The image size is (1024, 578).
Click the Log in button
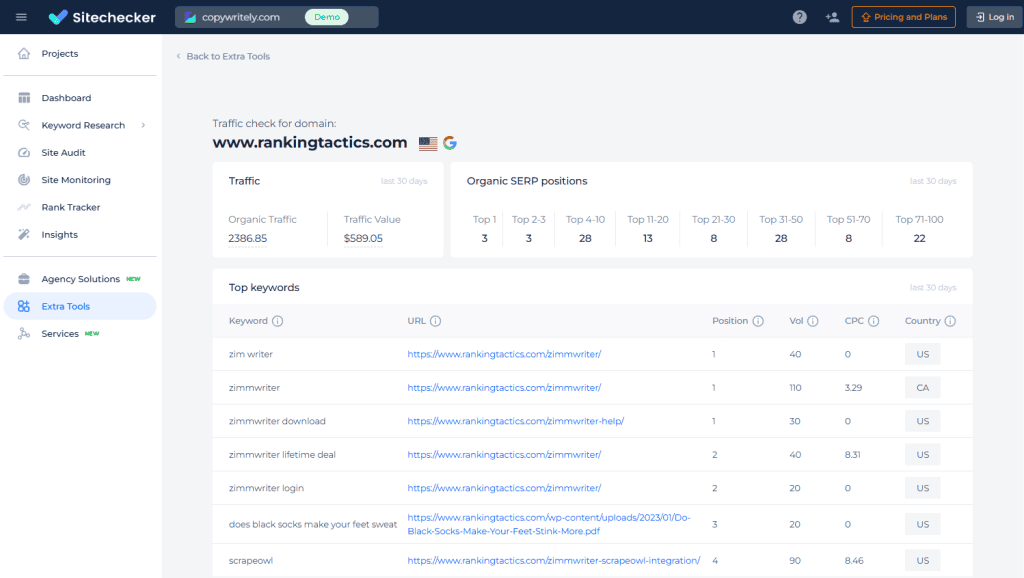pos(995,17)
